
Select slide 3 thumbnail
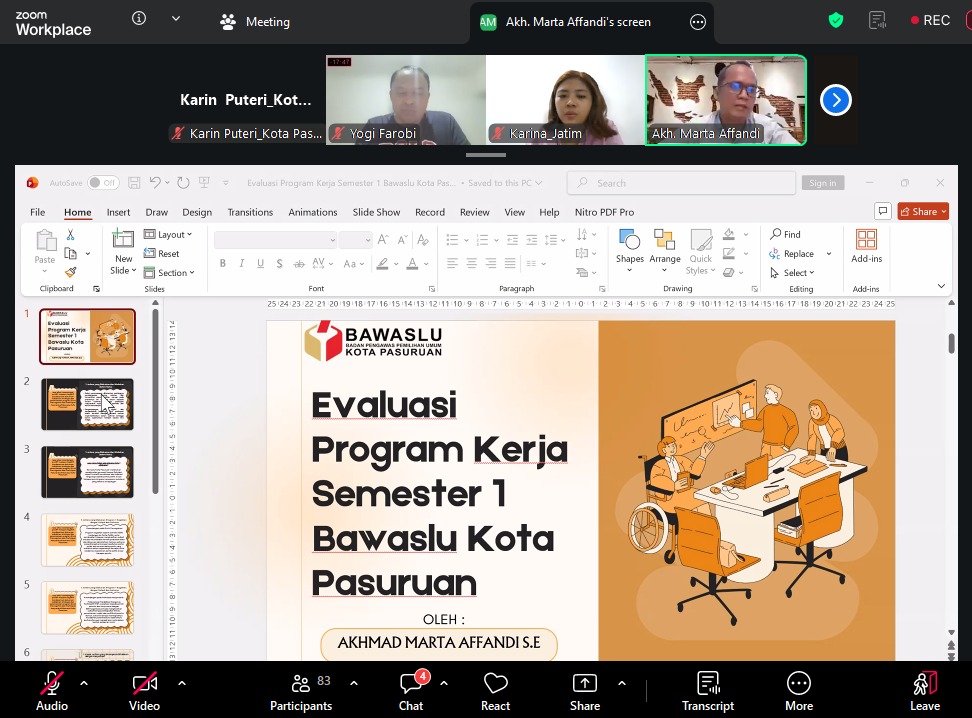click(87, 472)
